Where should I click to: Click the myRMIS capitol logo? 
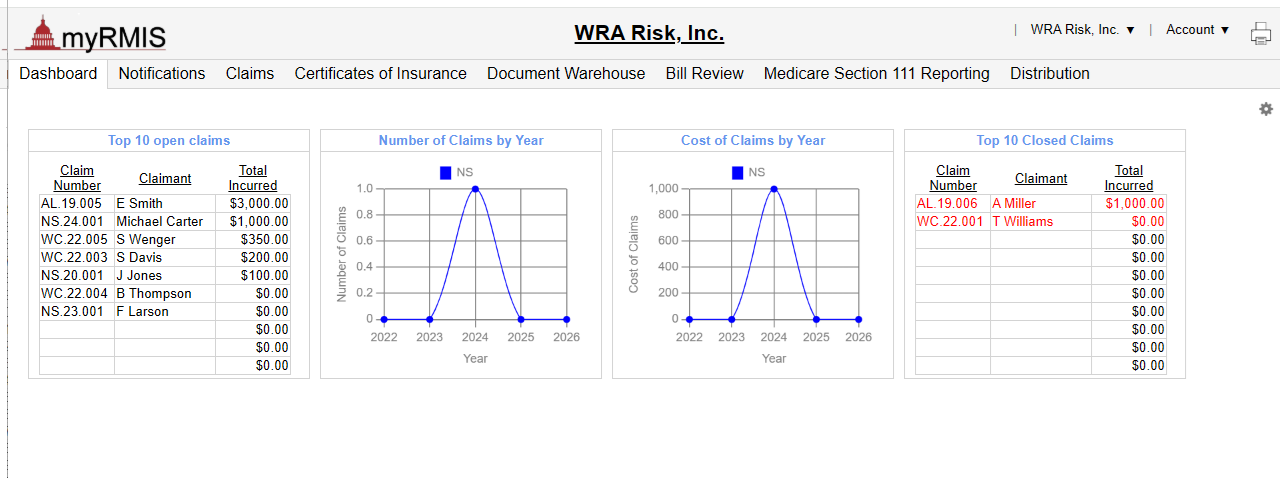[x=91, y=34]
